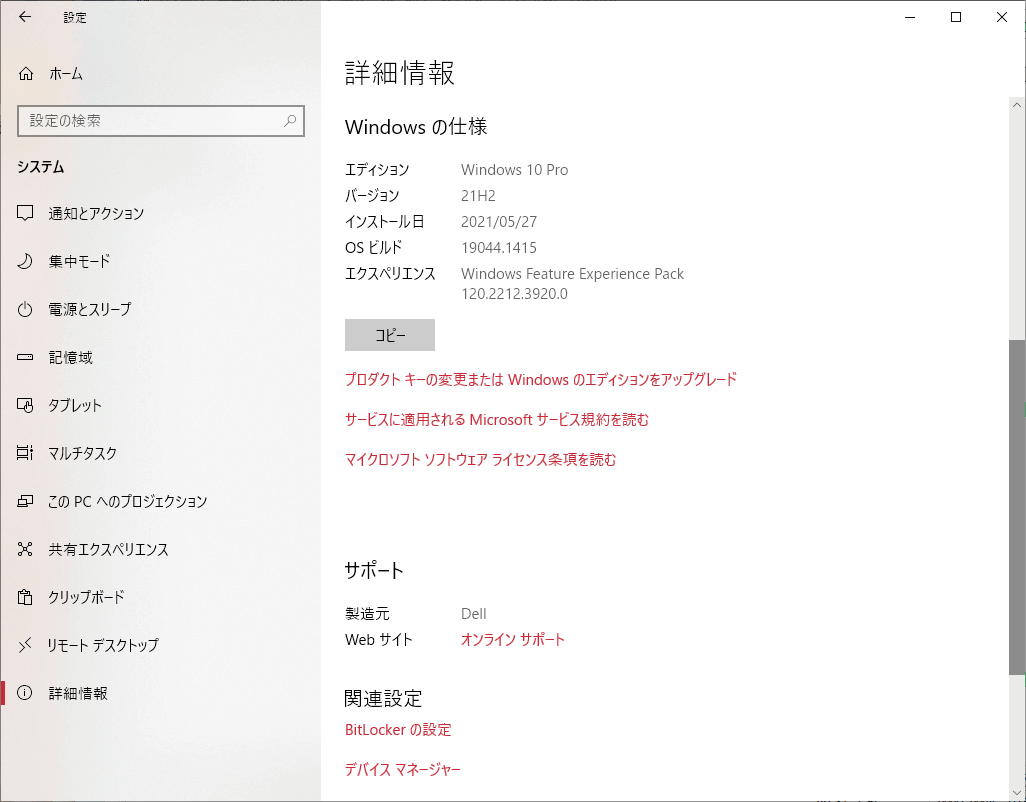This screenshot has height=802, width=1026.
Task: Open マルチタスク settings
Action: pyautogui.click(x=160, y=453)
